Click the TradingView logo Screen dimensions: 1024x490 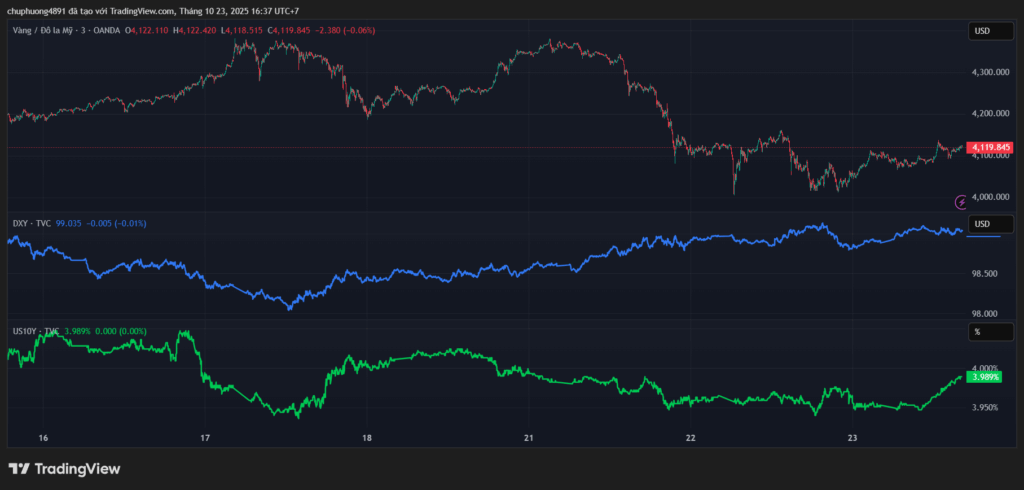[x=64, y=468]
